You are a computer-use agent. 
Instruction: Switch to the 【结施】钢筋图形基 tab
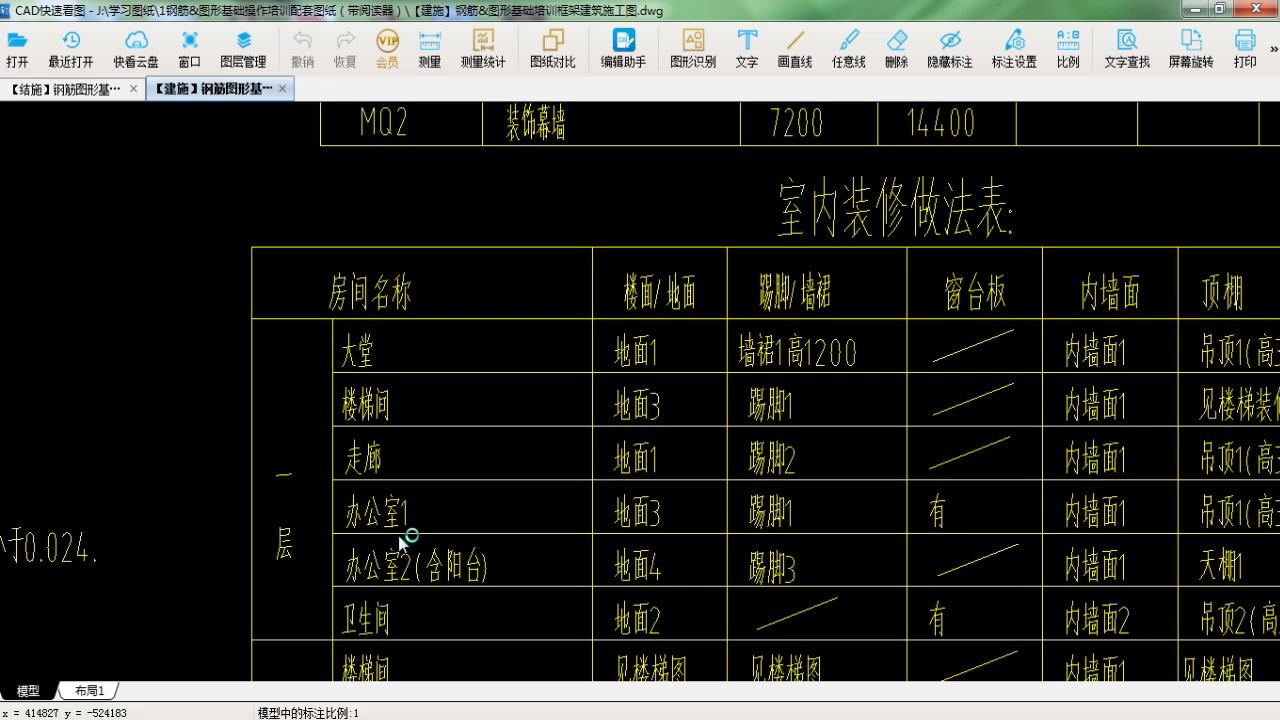coord(65,89)
